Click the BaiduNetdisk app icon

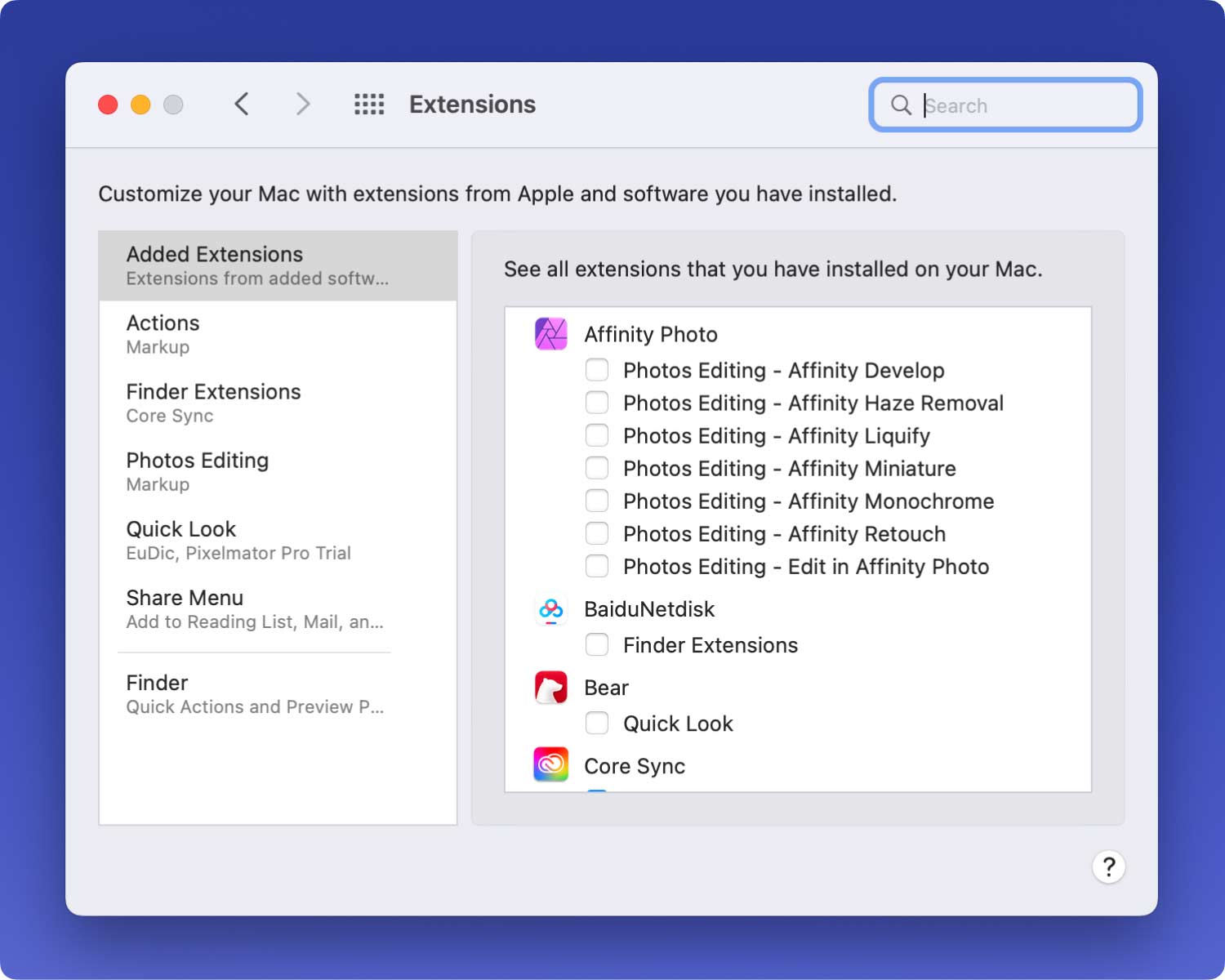click(551, 609)
